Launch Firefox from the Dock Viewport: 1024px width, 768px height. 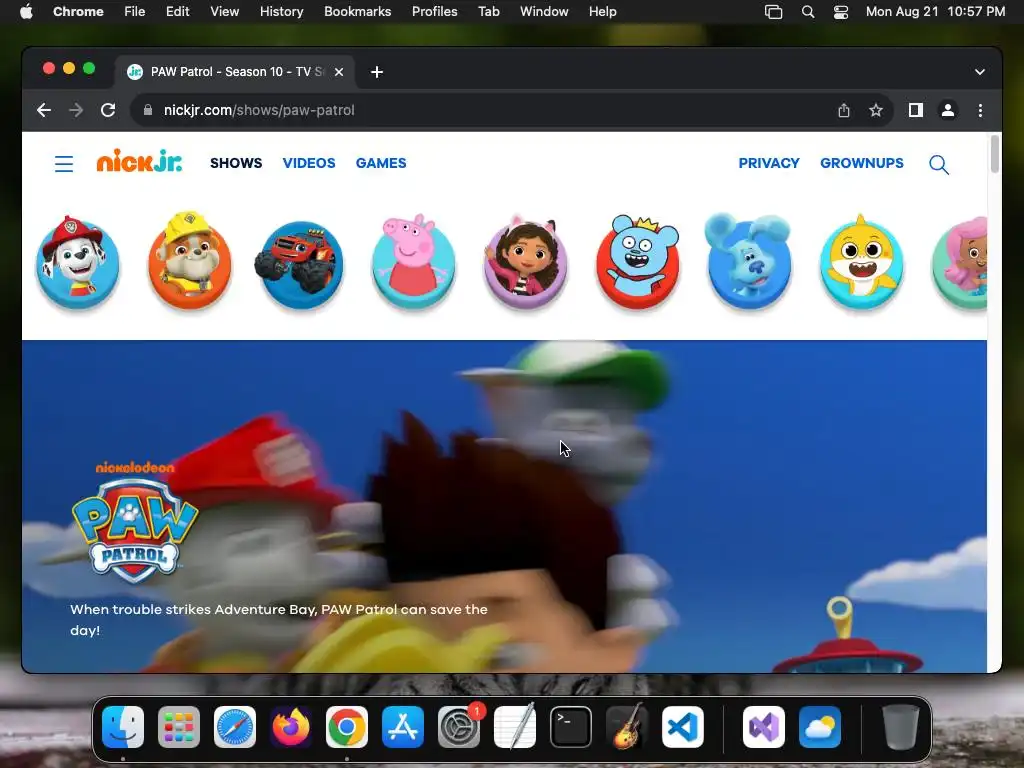tap(291, 727)
